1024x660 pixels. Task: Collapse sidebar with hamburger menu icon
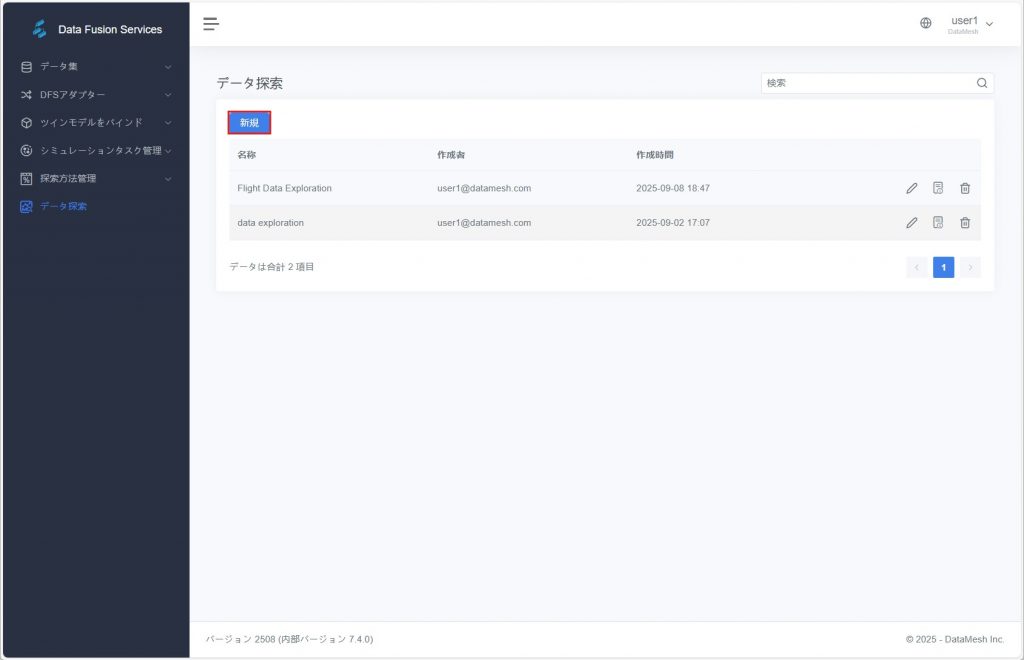211,24
